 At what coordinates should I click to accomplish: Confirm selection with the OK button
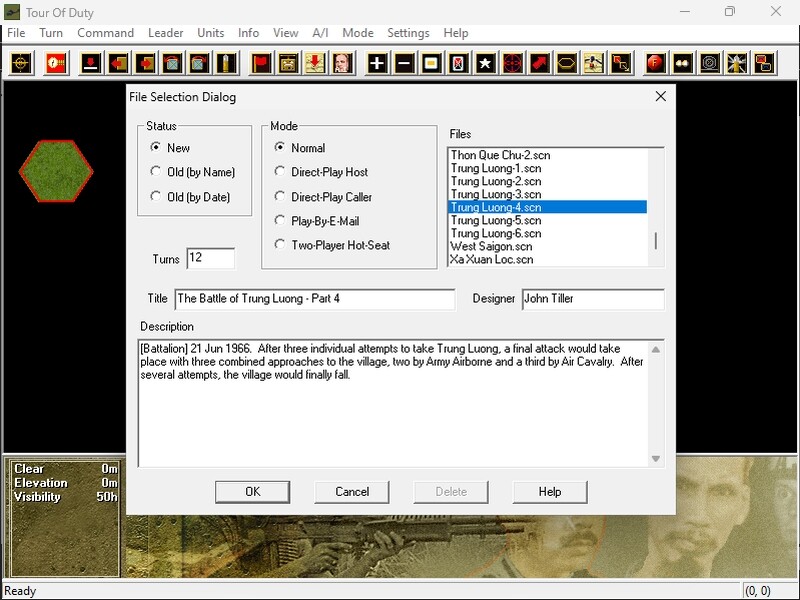pos(253,492)
